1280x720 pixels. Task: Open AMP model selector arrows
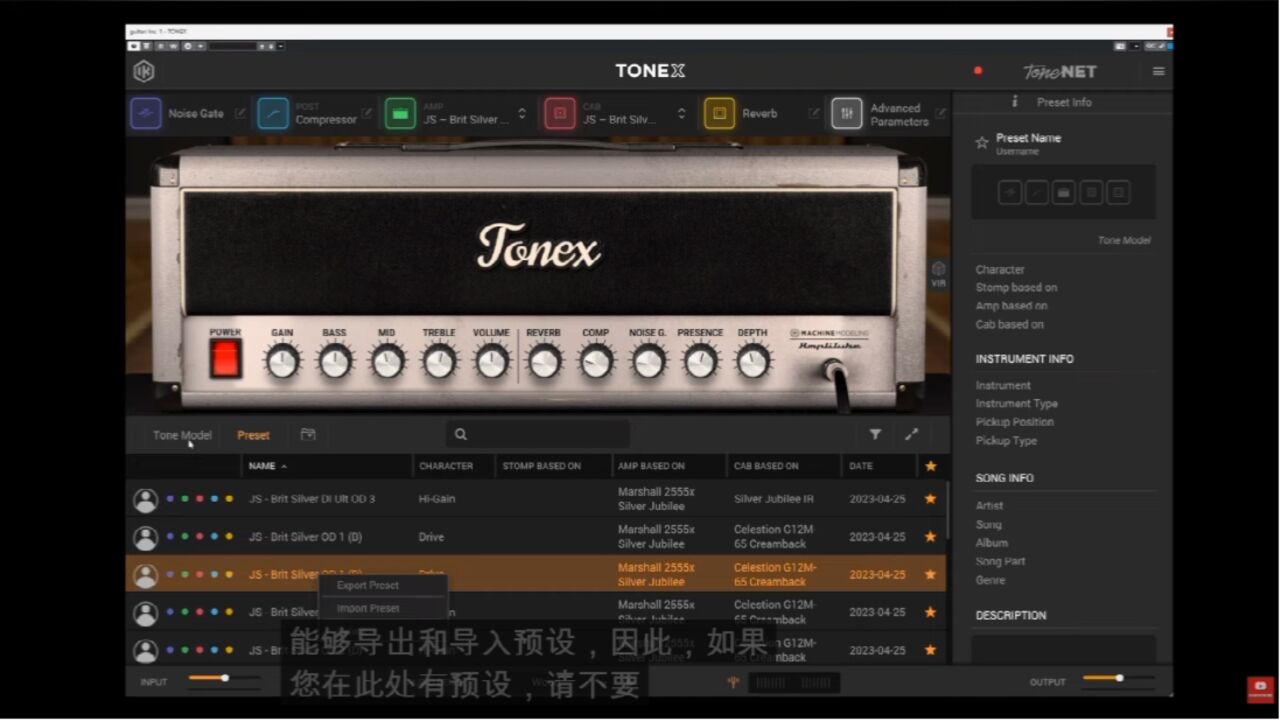pyautogui.click(x=521, y=114)
